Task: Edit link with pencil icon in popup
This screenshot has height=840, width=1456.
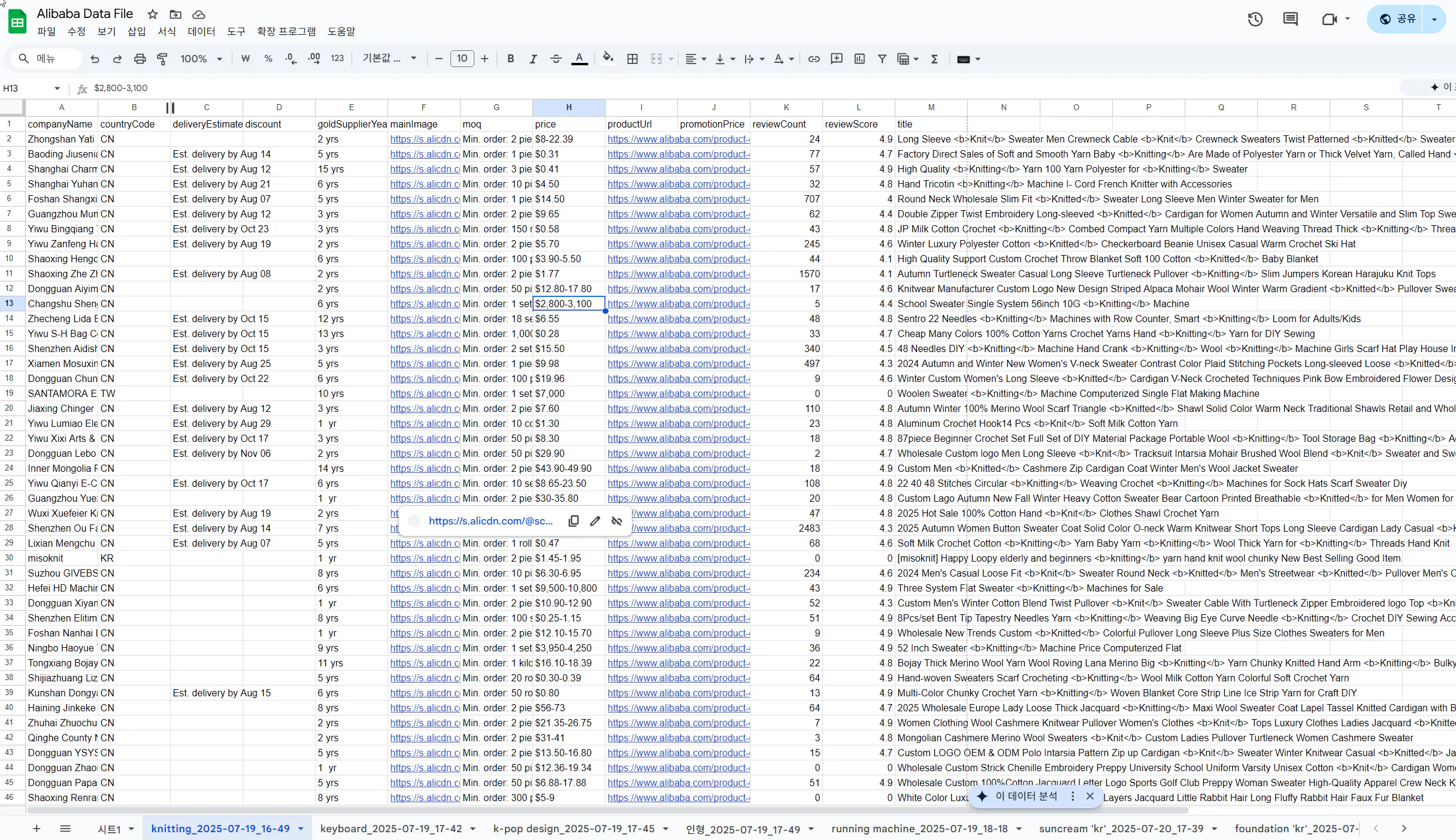Action: coord(595,521)
